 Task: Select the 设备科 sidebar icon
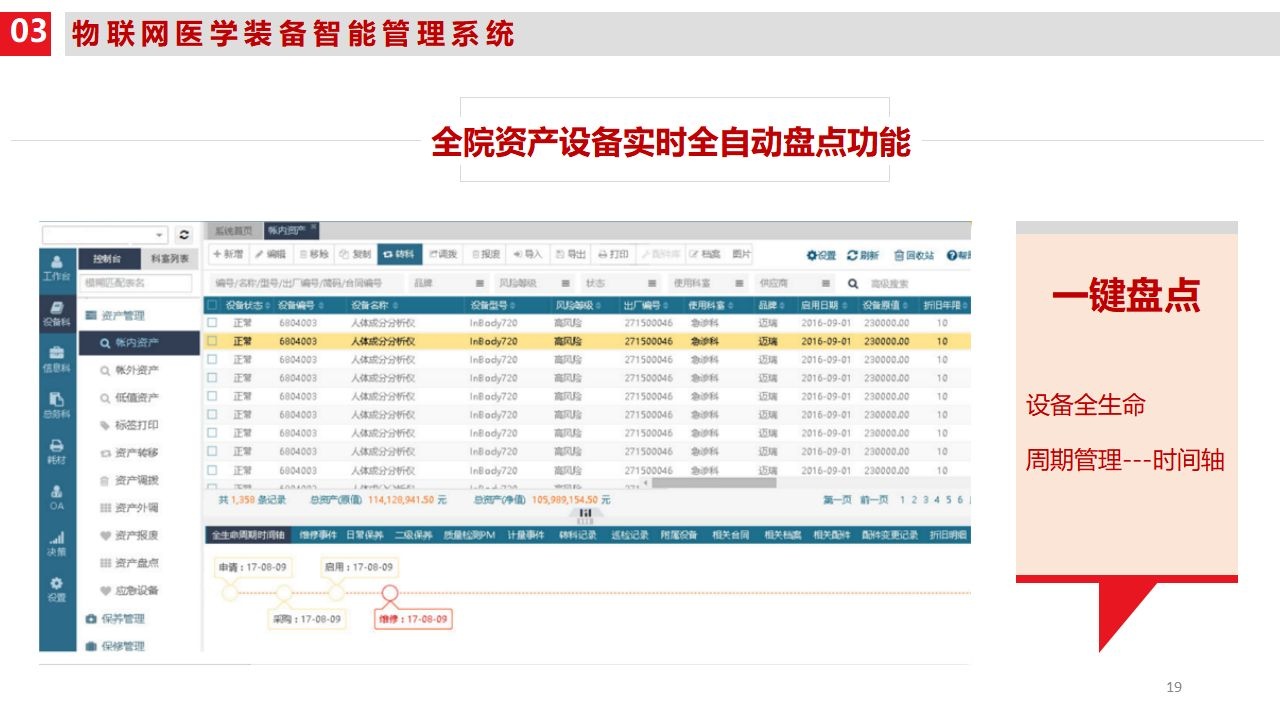(58, 315)
